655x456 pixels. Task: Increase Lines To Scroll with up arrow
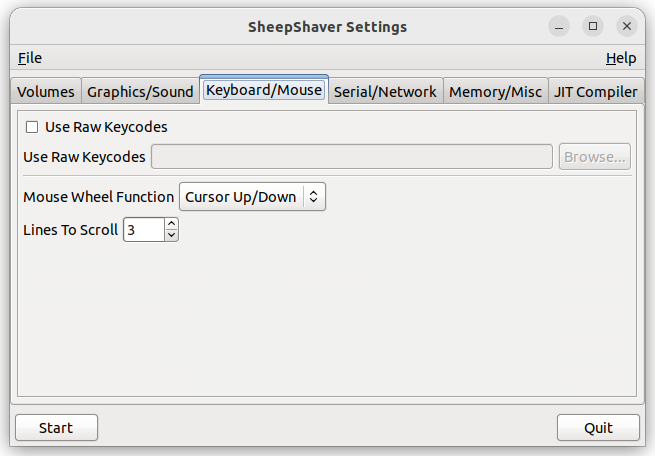[171, 224]
